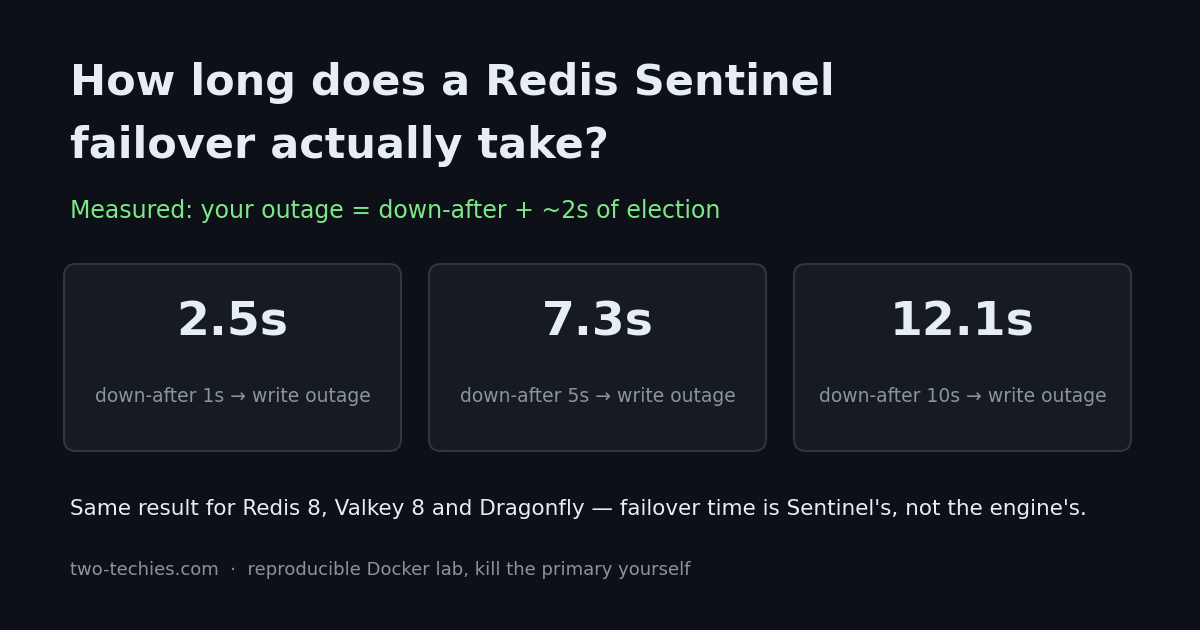The height and width of the screenshot is (630, 1200).
Task: Click the 2.5s value
Action: pos(232,321)
